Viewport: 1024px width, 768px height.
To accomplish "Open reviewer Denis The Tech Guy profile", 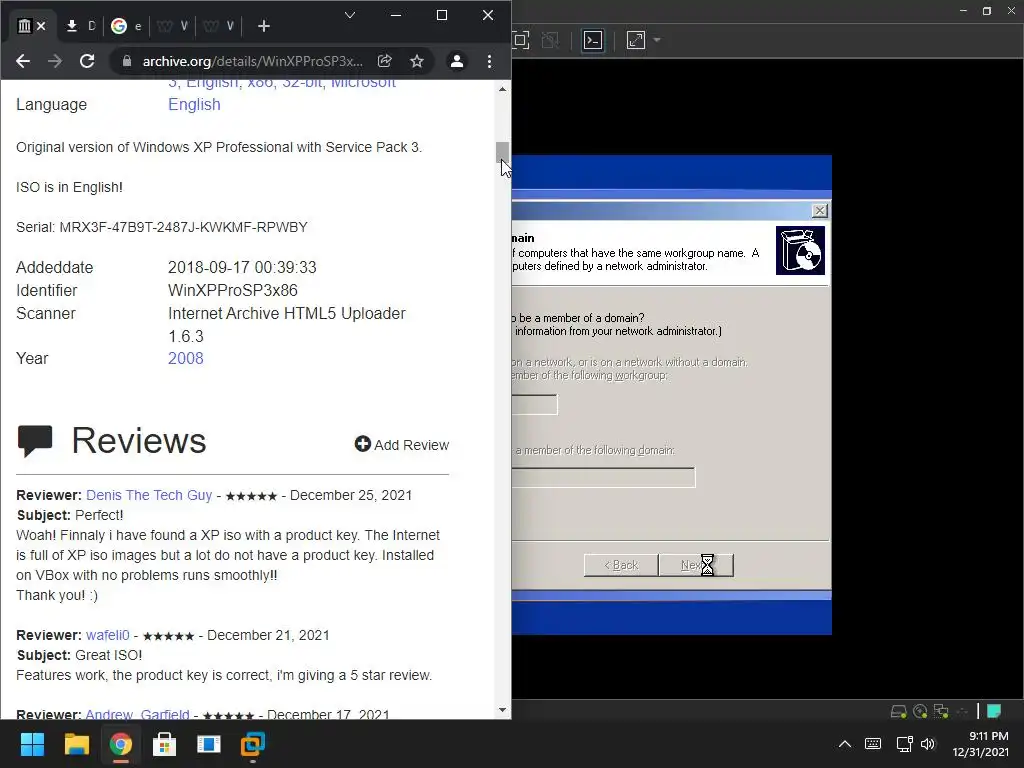I will pyautogui.click(x=149, y=495).
